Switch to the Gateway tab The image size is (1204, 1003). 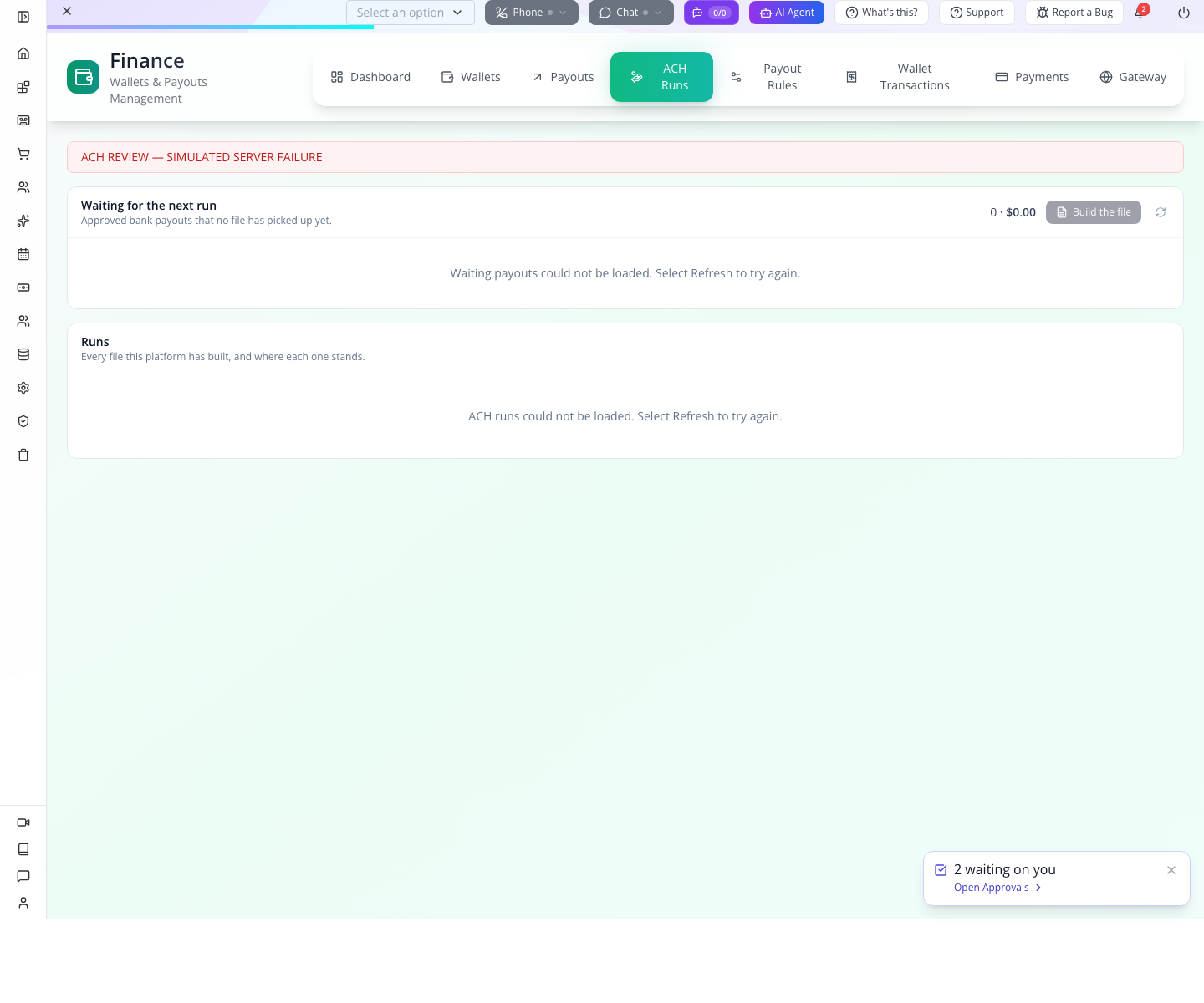[1133, 77]
